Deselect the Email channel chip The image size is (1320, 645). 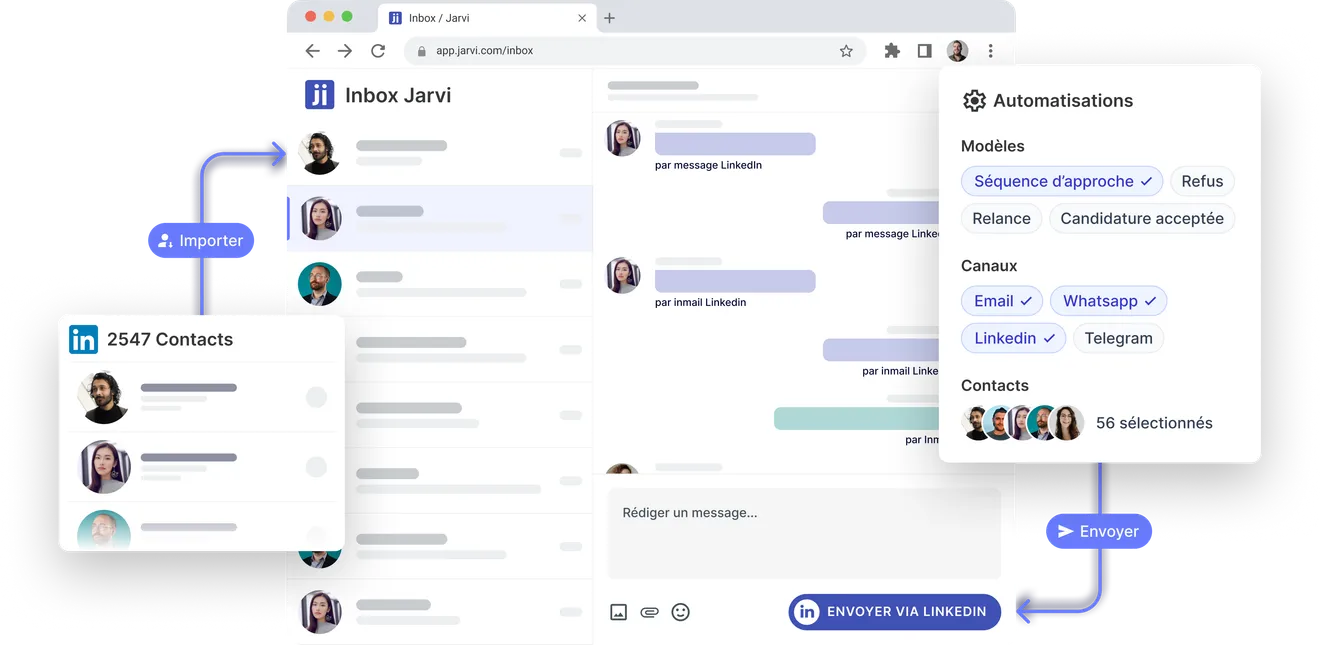pyautogui.click(x=1001, y=301)
